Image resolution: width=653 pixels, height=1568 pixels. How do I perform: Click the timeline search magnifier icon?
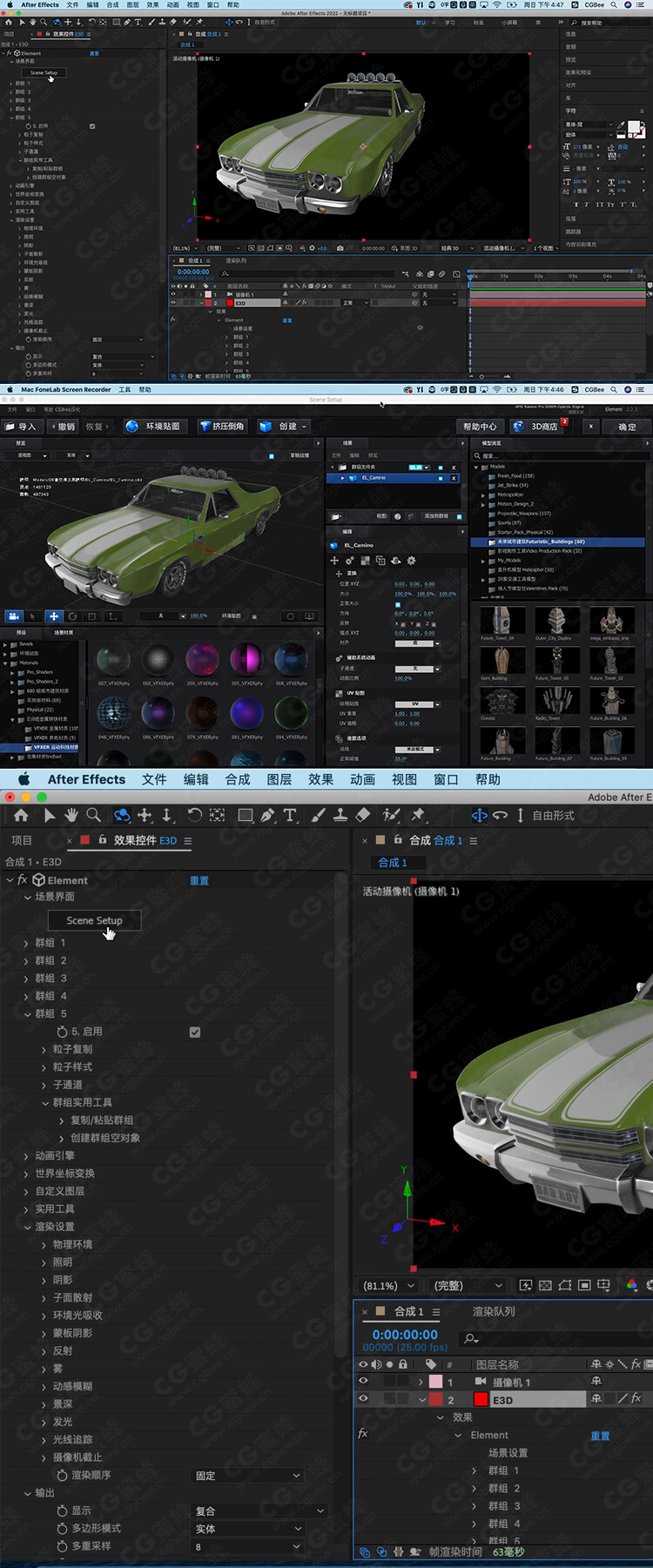point(471,1338)
